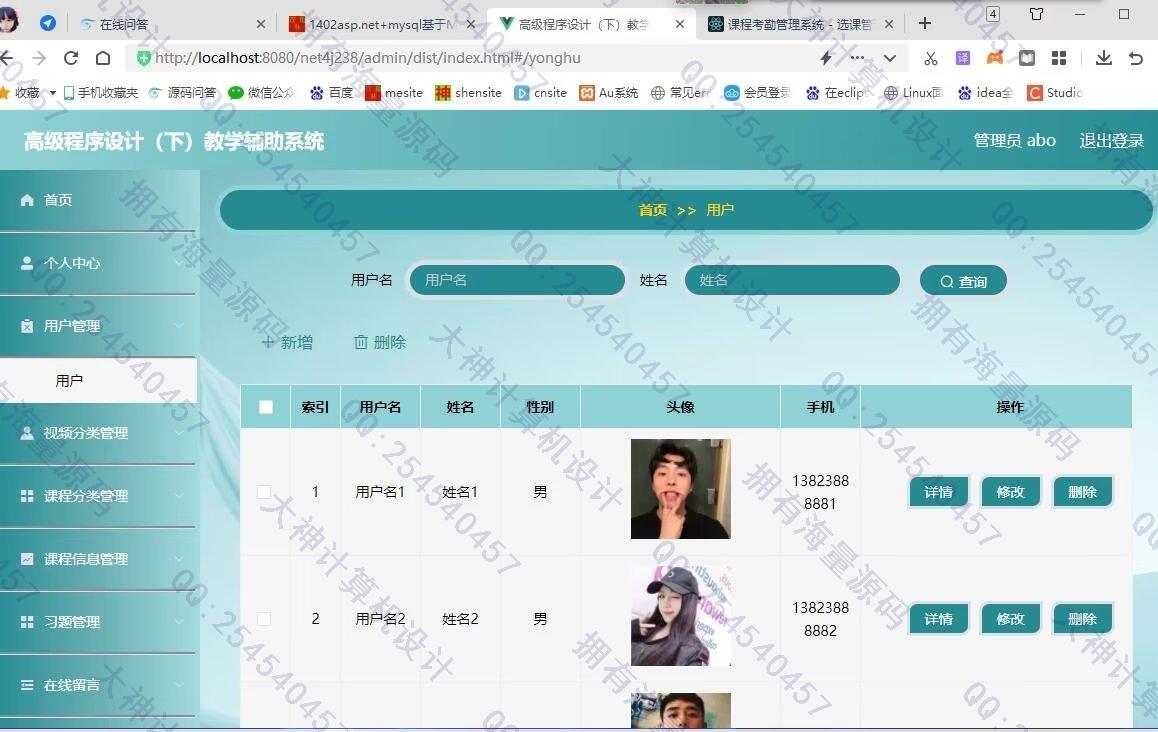Check the row checkbox for 用户名1
The width and height of the screenshot is (1158, 732).
tap(264, 492)
